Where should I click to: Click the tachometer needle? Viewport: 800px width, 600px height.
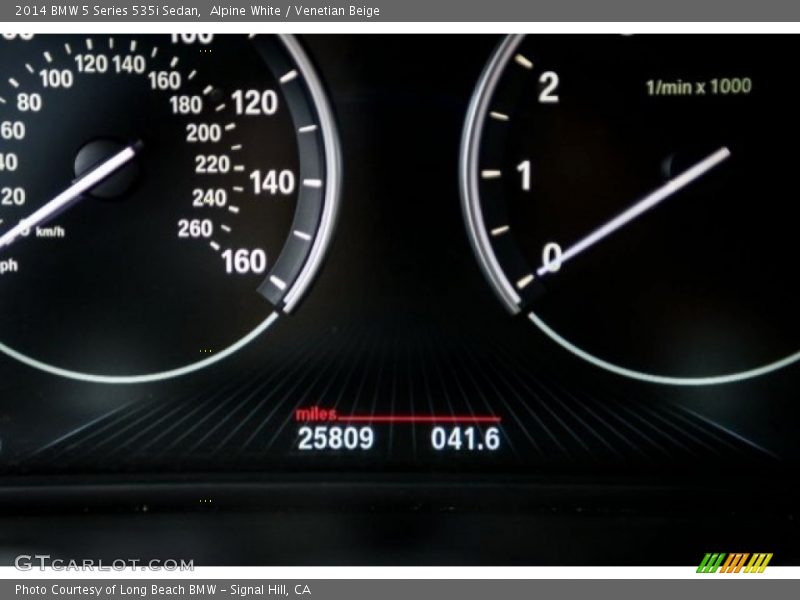click(634, 211)
